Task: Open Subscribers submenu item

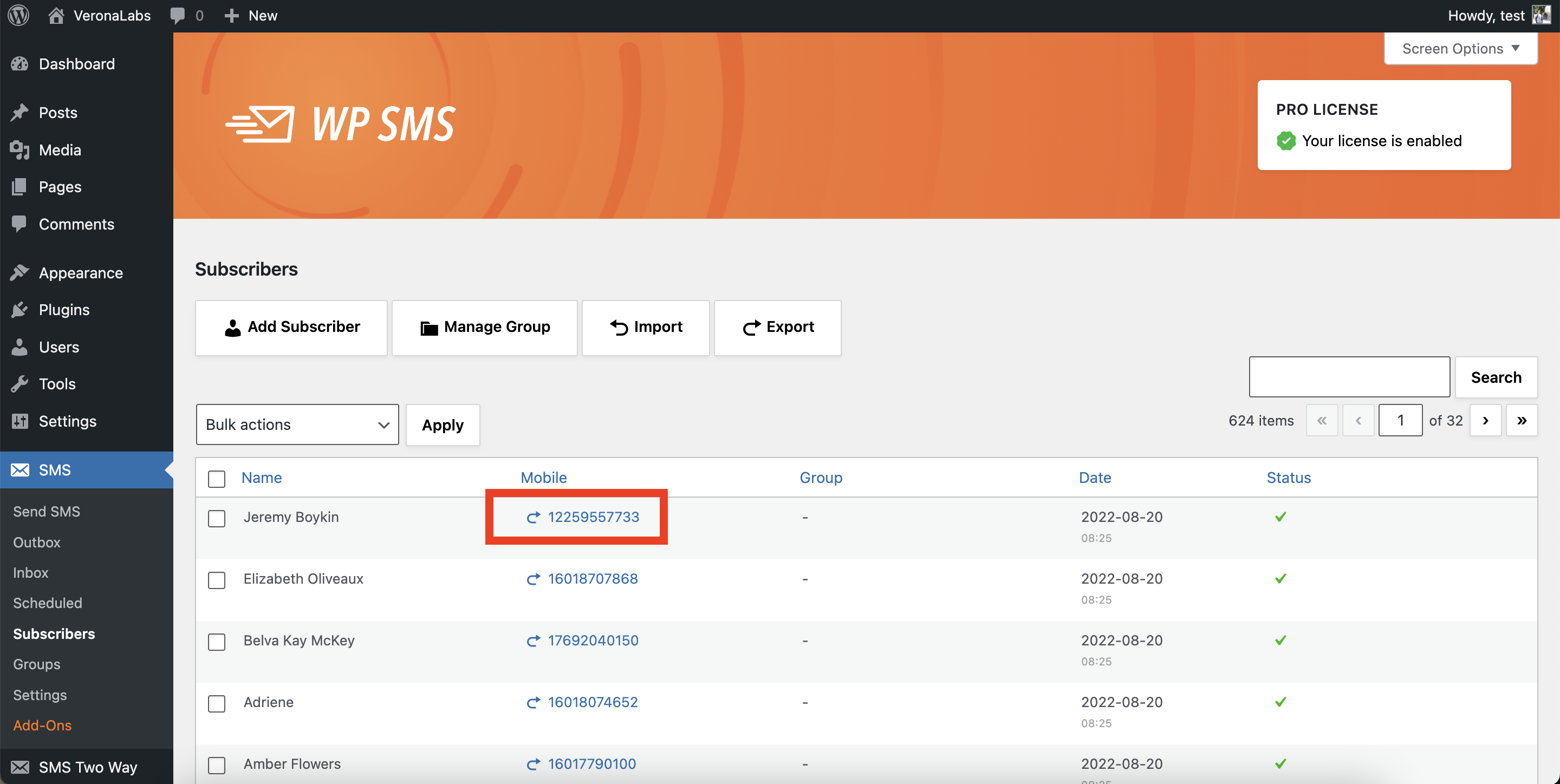Action: [54, 634]
